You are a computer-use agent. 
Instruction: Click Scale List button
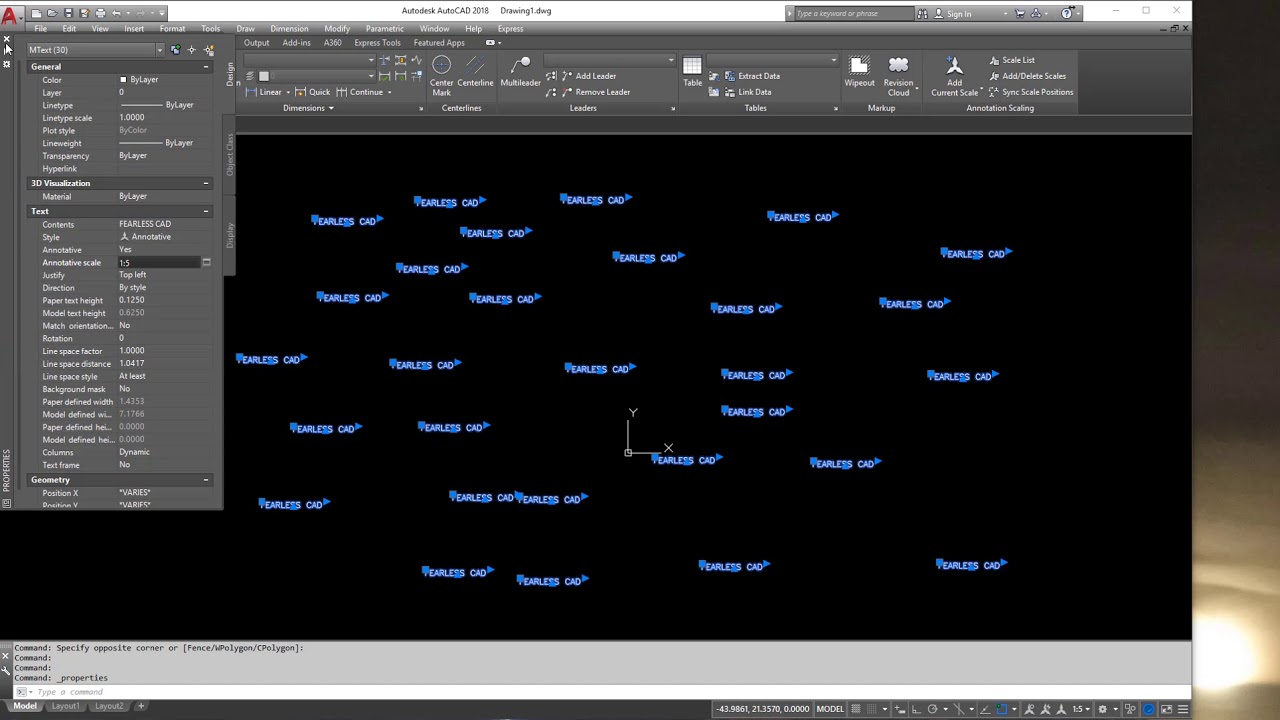1011,60
